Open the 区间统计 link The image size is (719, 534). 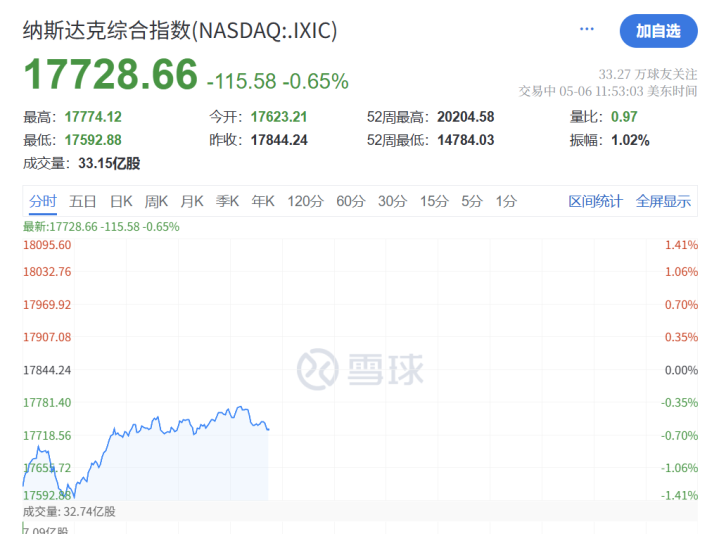coord(595,201)
